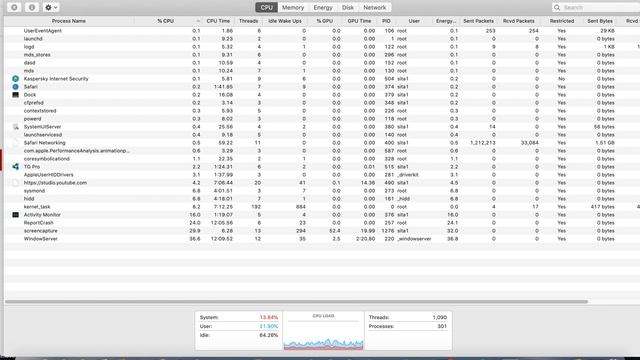
Task: Select the Kaspersky Internet Security icon
Action: pos(16,79)
